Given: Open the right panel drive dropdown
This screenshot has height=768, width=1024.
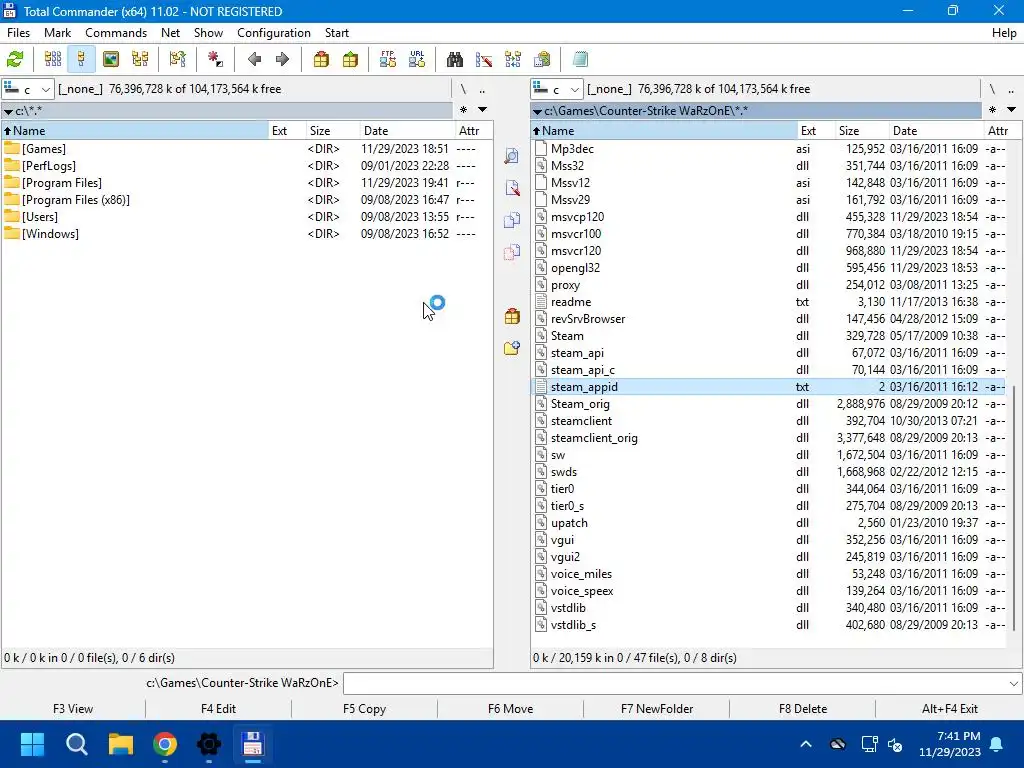Looking at the screenshot, I should coord(556,89).
